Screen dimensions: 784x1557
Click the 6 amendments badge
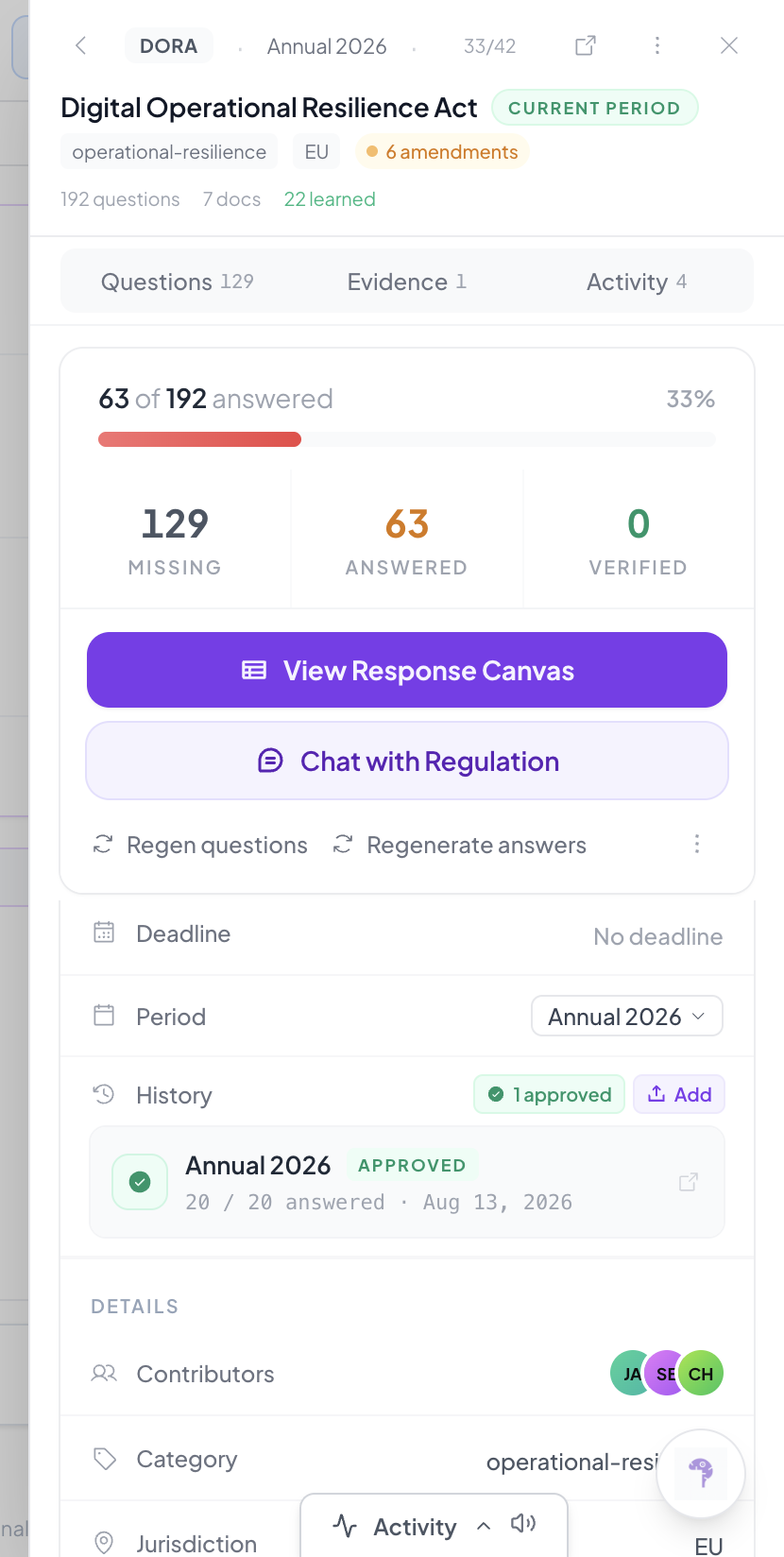[x=442, y=152]
